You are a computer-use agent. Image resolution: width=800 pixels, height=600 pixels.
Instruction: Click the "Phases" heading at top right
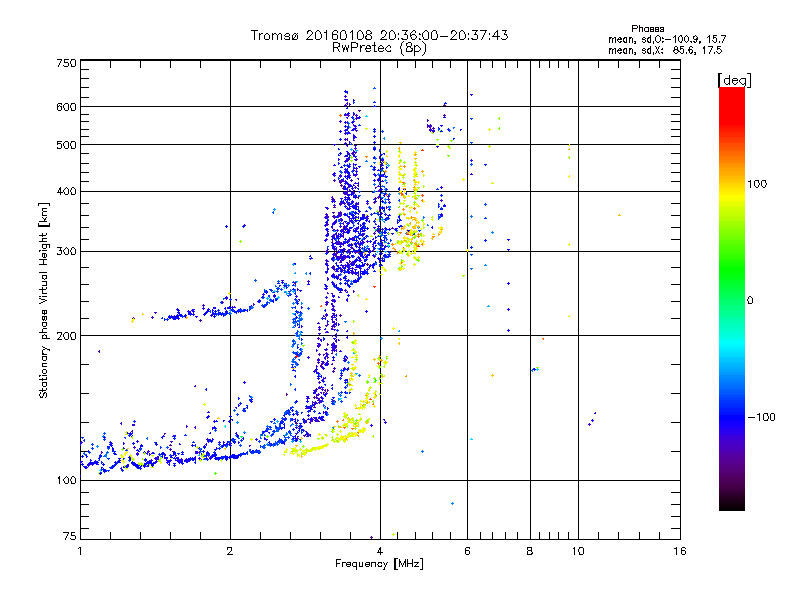pos(647,29)
